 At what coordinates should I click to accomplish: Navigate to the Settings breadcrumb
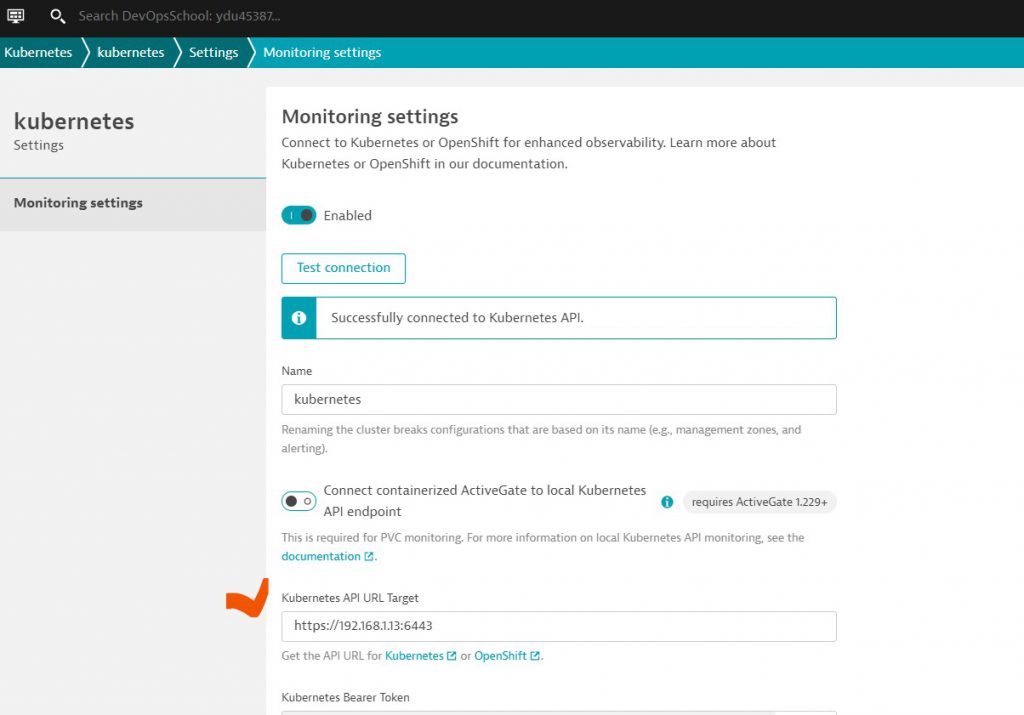[x=213, y=52]
